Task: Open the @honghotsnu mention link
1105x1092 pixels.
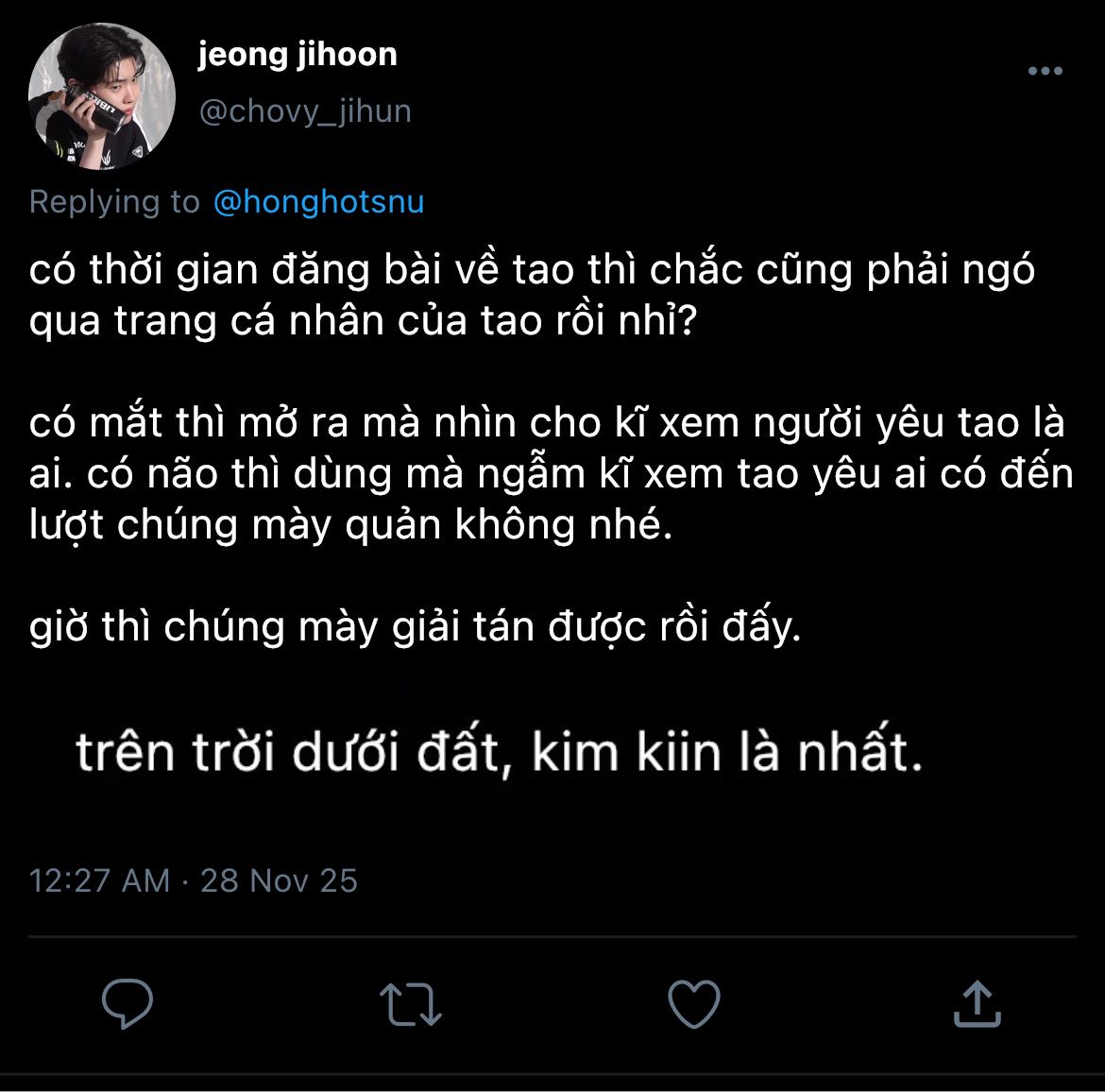Action: [x=318, y=202]
